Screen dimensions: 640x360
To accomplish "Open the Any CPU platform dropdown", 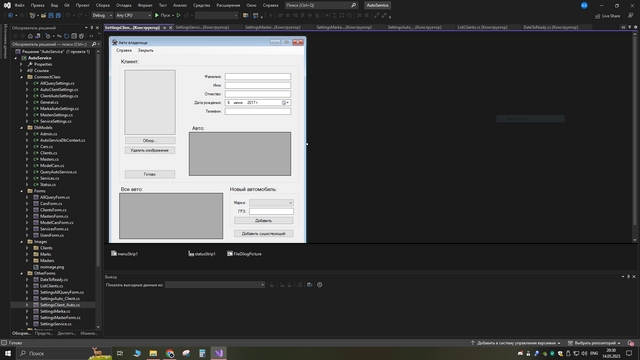I will (x=149, y=16).
